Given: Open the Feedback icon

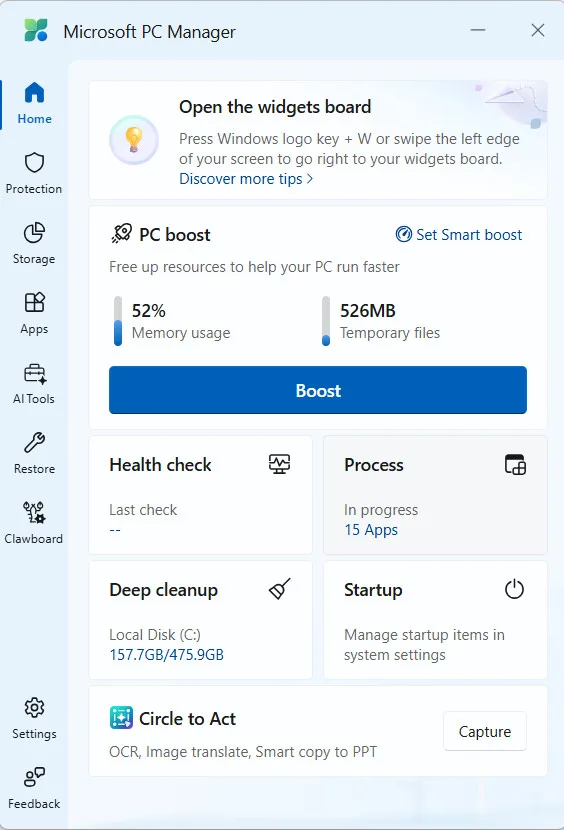Looking at the screenshot, I should pos(34,777).
